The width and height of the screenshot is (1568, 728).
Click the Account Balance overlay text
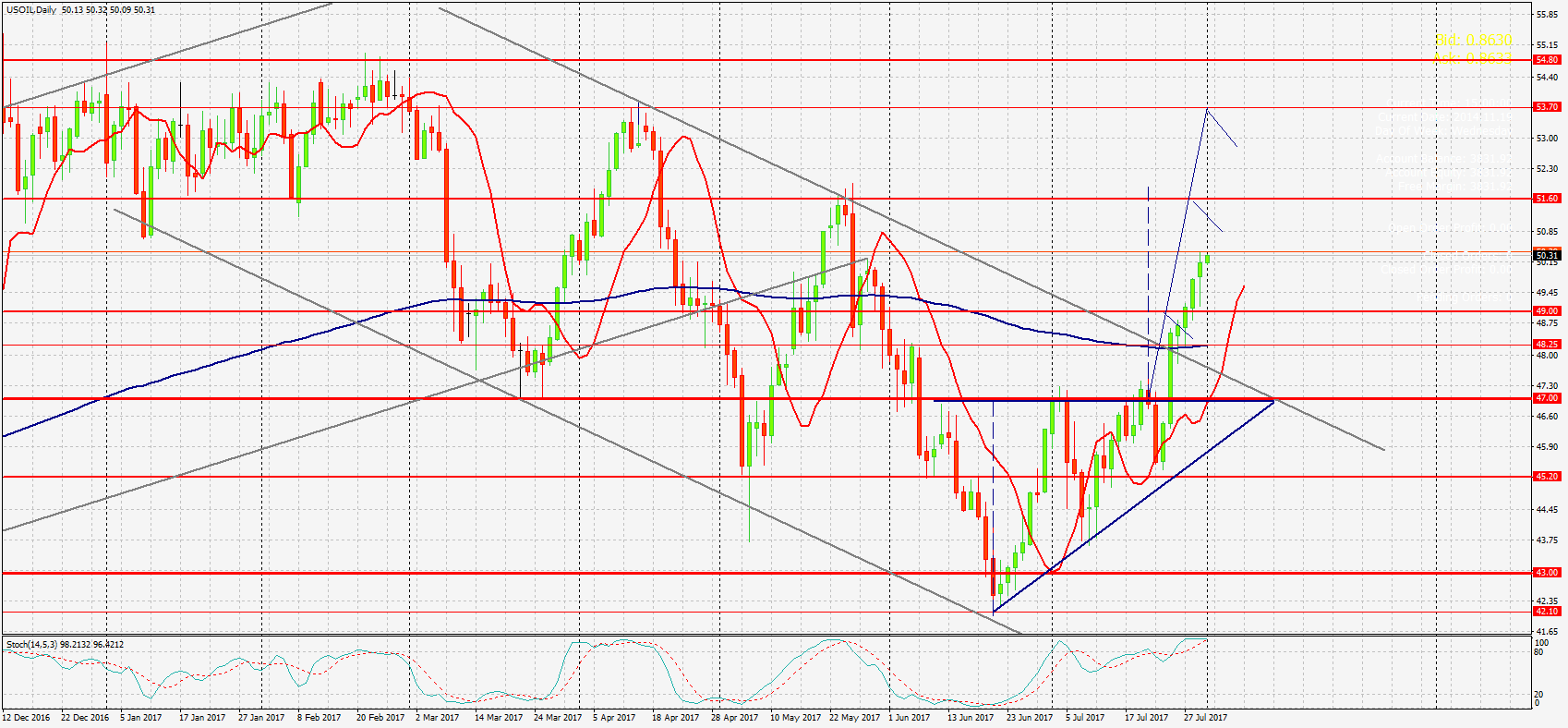[1444, 159]
